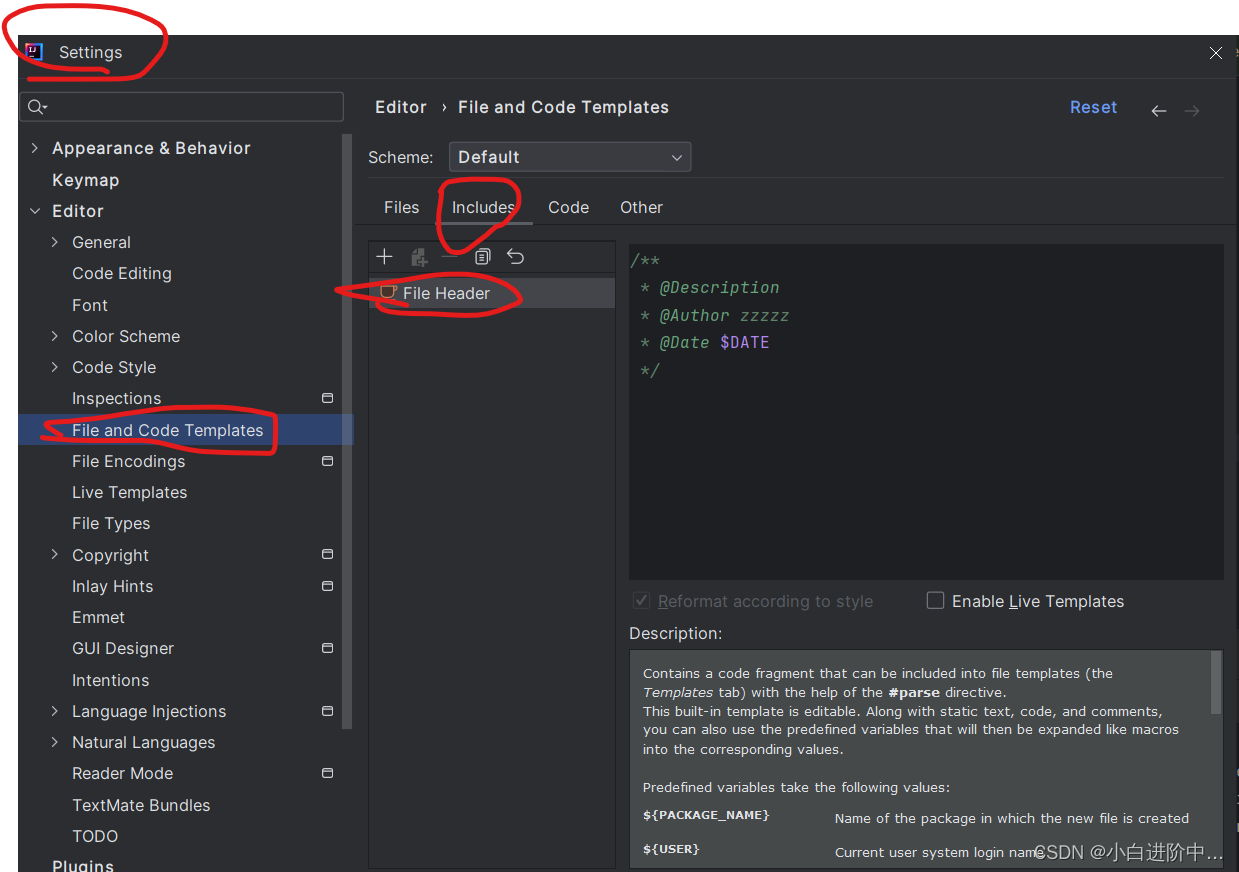Switch to the Code tab
The image size is (1239, 872).
[x=568, y=207]
